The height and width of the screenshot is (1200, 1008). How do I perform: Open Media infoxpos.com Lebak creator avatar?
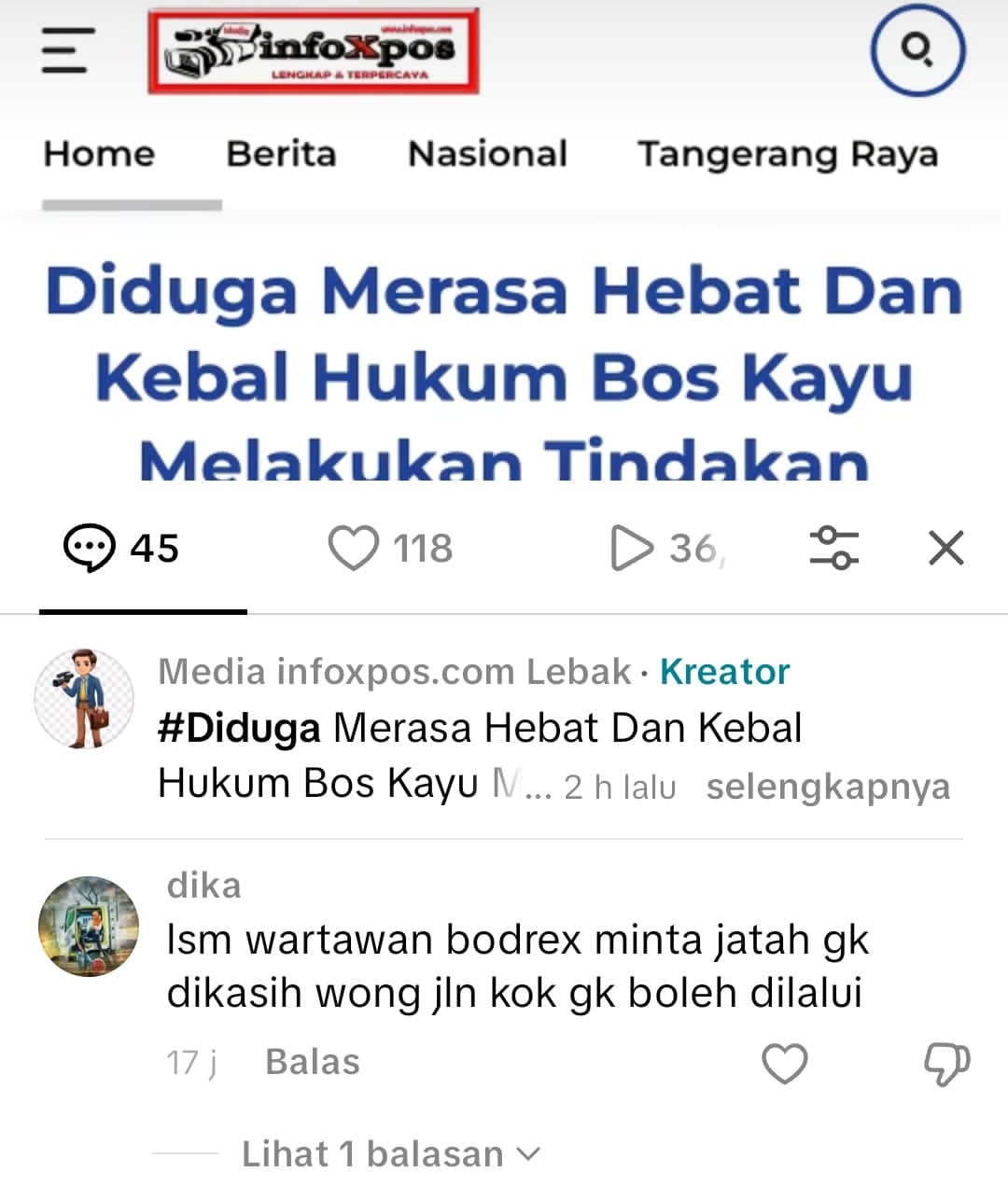tap(84, 699)
